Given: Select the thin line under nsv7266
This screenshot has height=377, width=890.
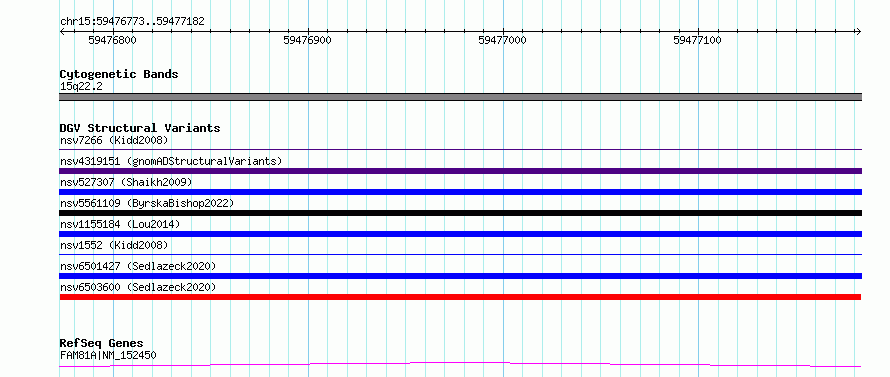Looking at the screenshot, I should [x=460, y=149].
